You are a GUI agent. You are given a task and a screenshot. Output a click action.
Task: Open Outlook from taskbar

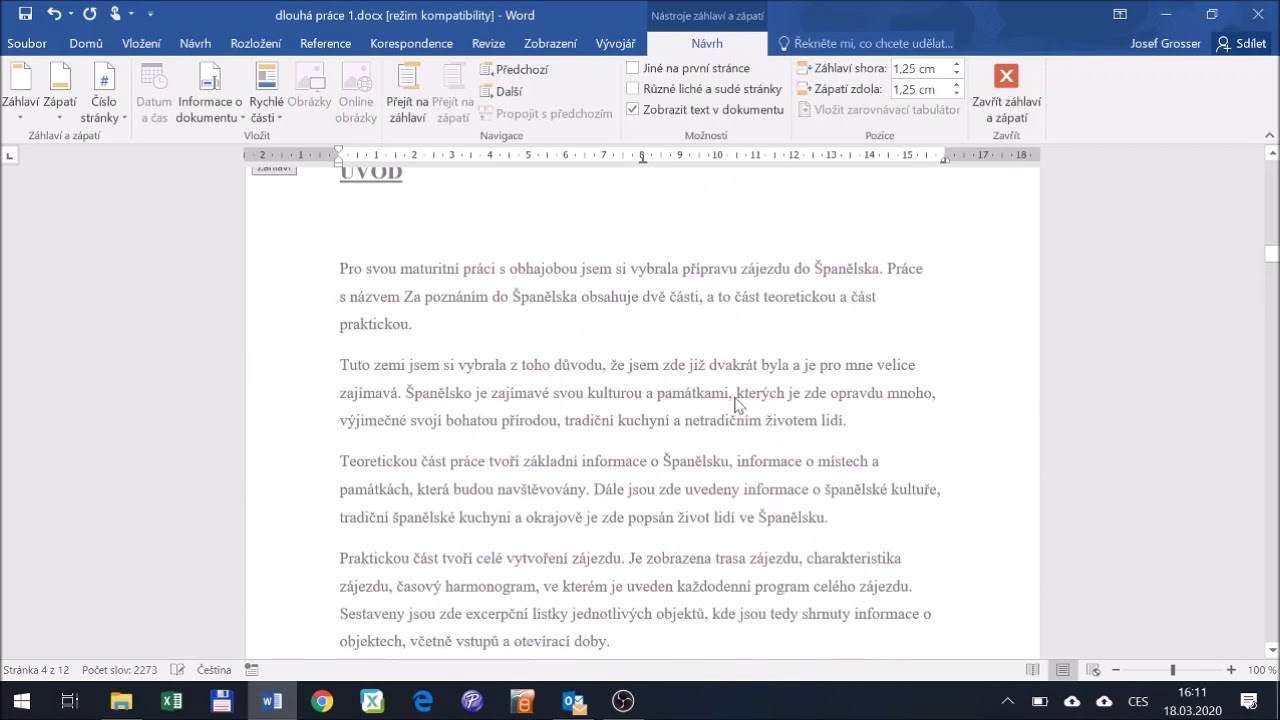[573, 701]
